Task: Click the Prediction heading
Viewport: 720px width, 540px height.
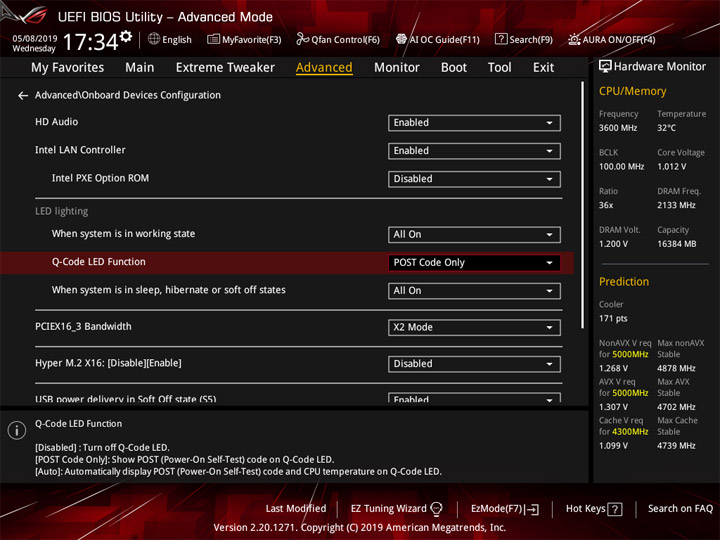Action: point(624,282)
